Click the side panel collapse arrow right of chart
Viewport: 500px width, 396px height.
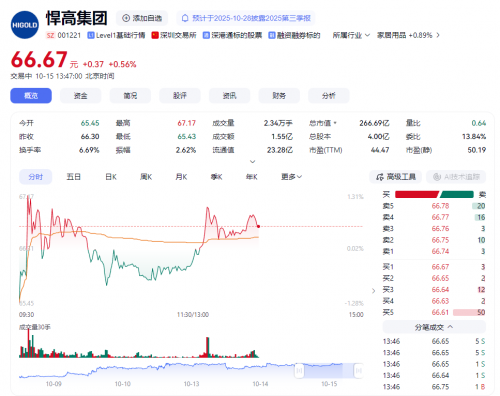click(373, 291)
